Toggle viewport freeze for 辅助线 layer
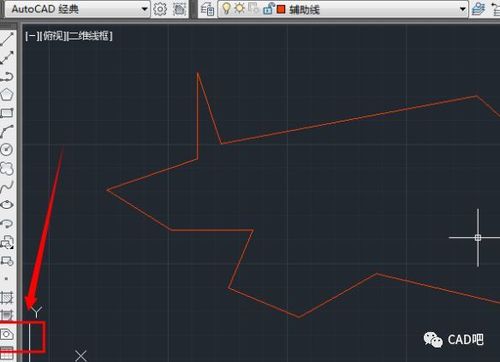Image resolution: width=500 pixels, height=362 pixels. (253, 9)
